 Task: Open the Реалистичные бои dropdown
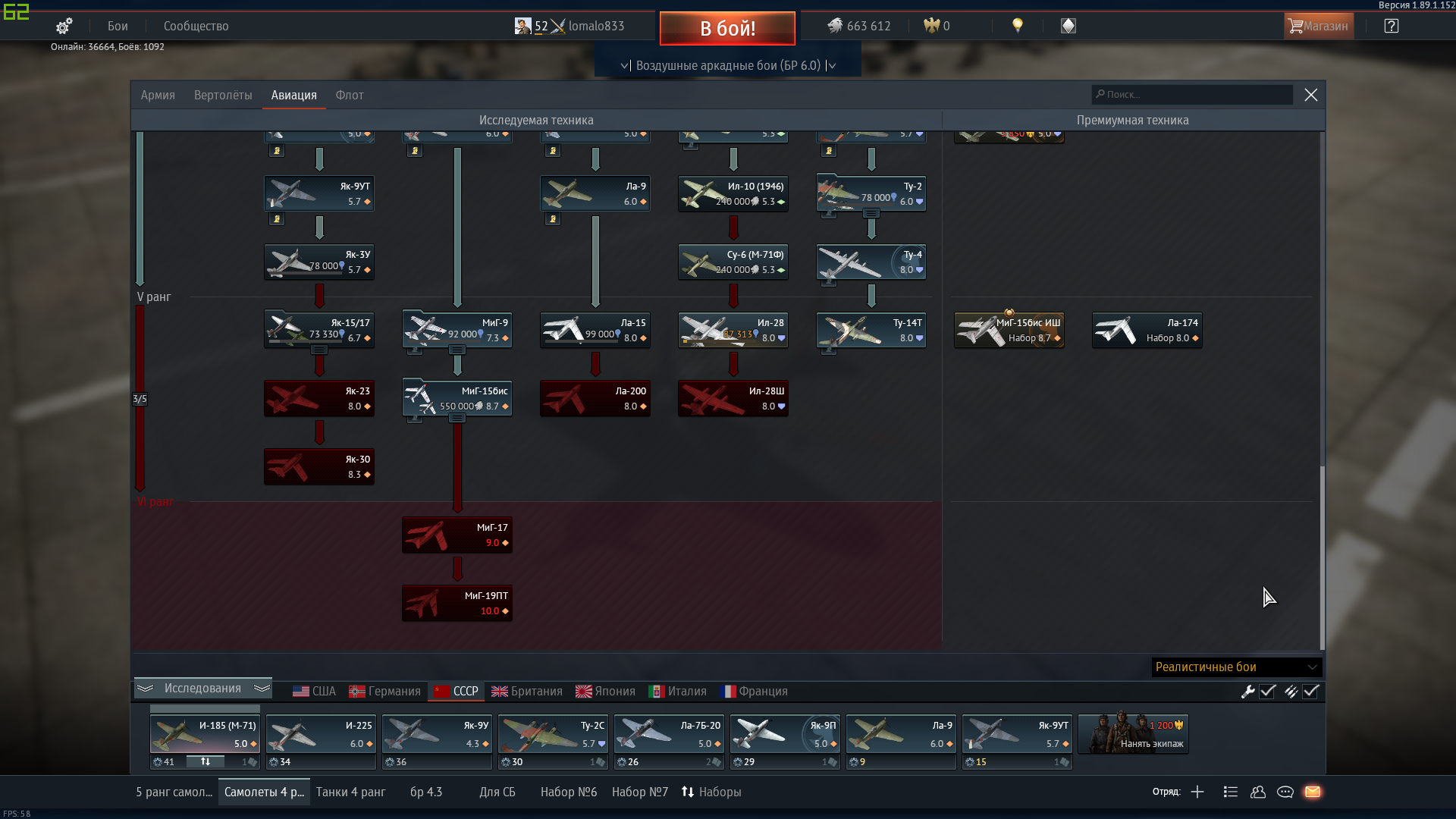pyautogui.click(x=1236, y=667)
